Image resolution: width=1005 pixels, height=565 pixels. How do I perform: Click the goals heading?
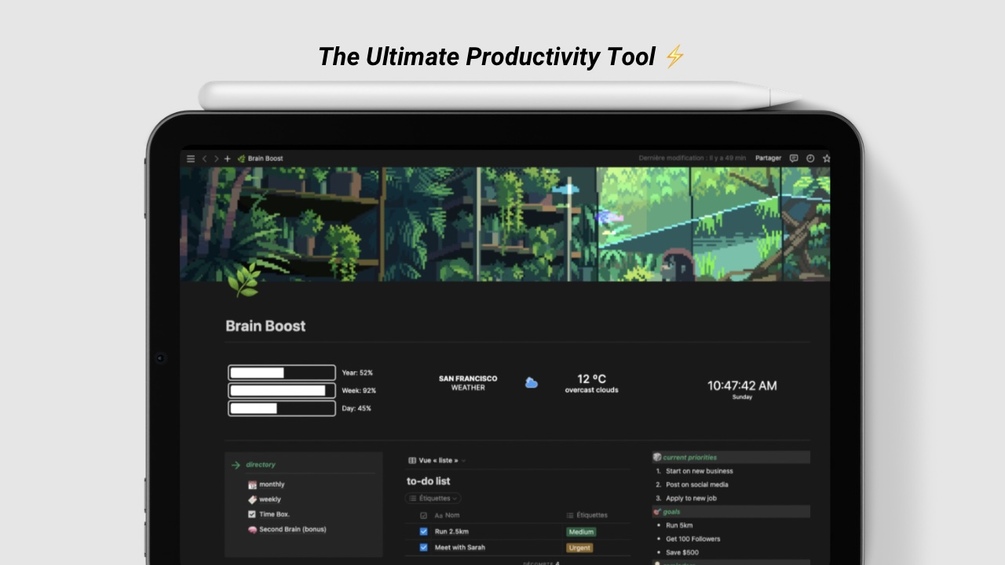click(x=671, y=511)
